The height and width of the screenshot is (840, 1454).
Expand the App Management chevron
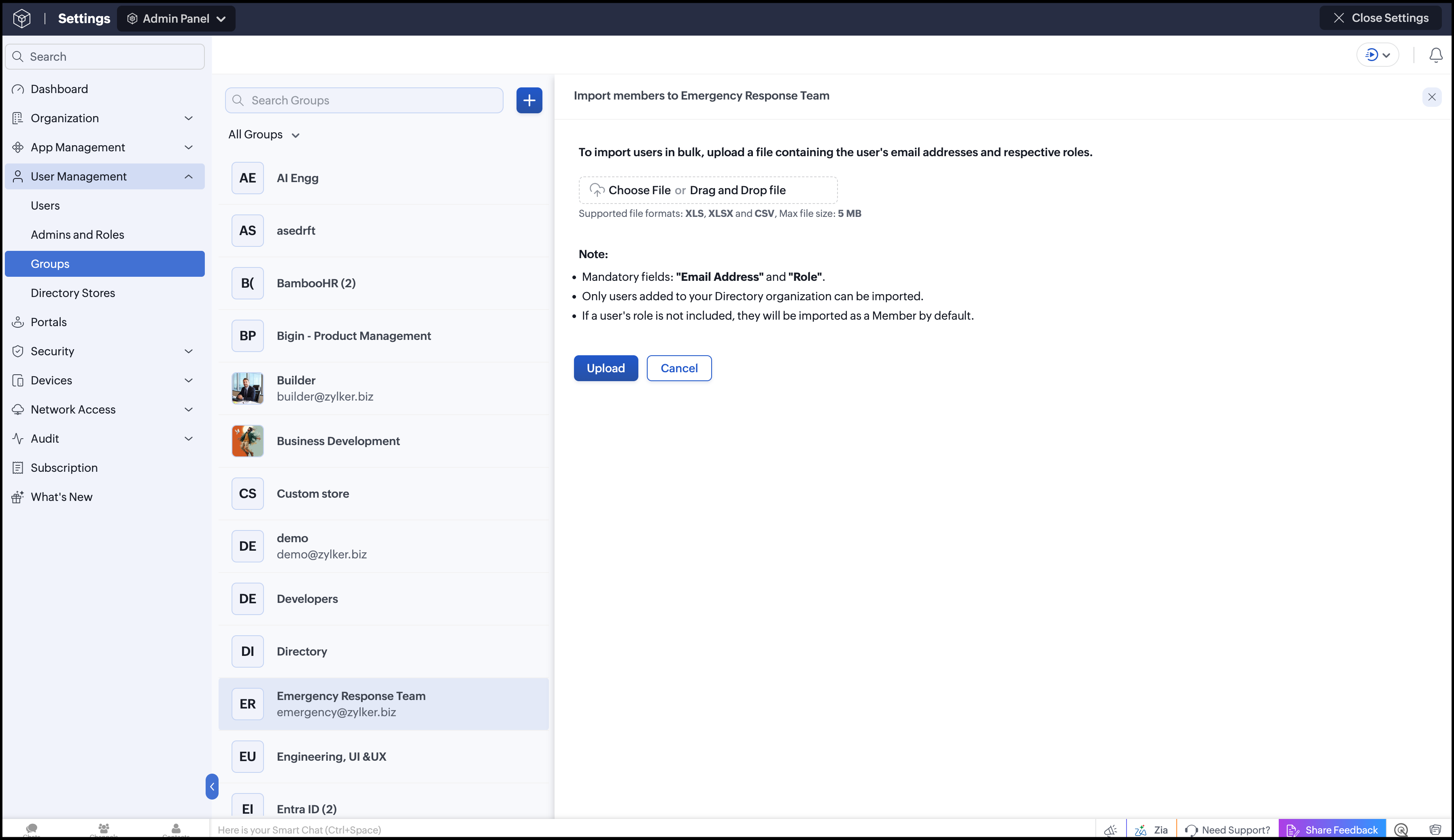188,147
